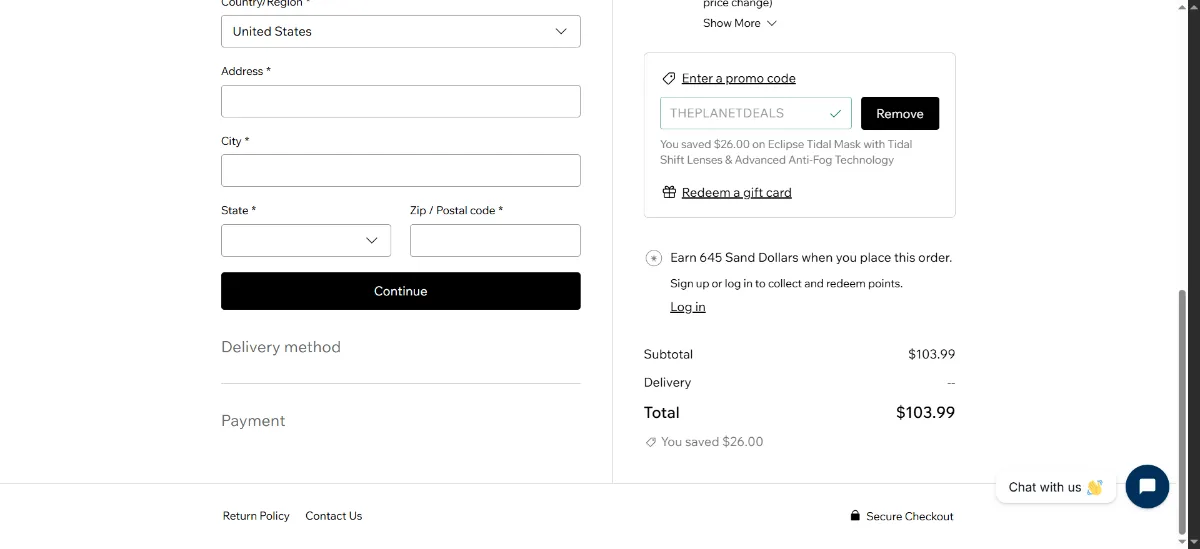Click the saved tag icon below Total
The width and height of the screenshot is (1200, 549).
[x=651, y=441]
